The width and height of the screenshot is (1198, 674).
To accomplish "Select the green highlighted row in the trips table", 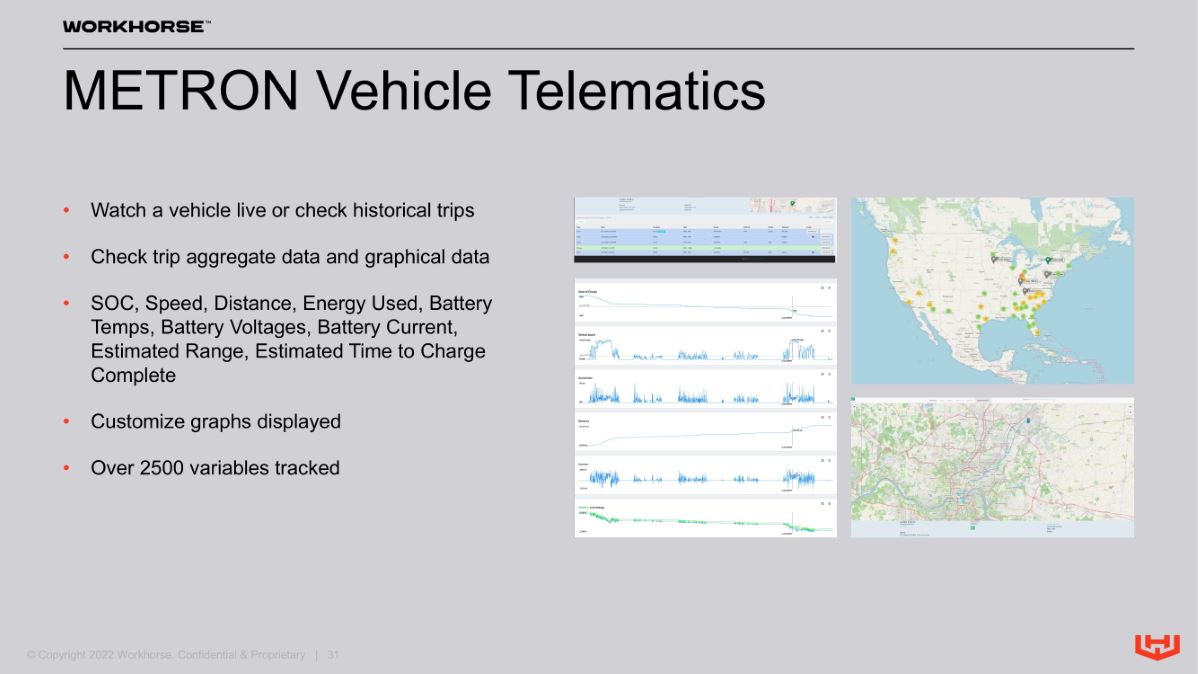I will (700, 248).
